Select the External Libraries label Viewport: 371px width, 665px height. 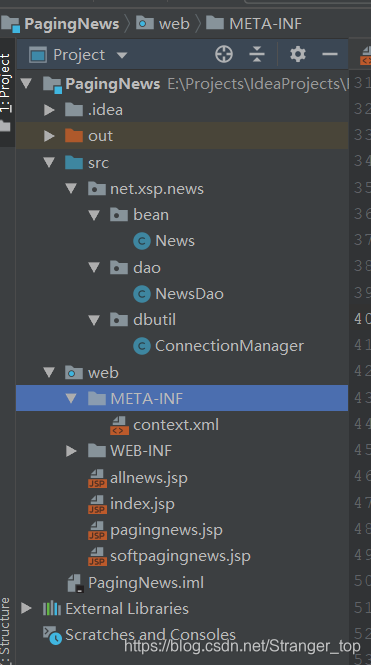[127, 609]
